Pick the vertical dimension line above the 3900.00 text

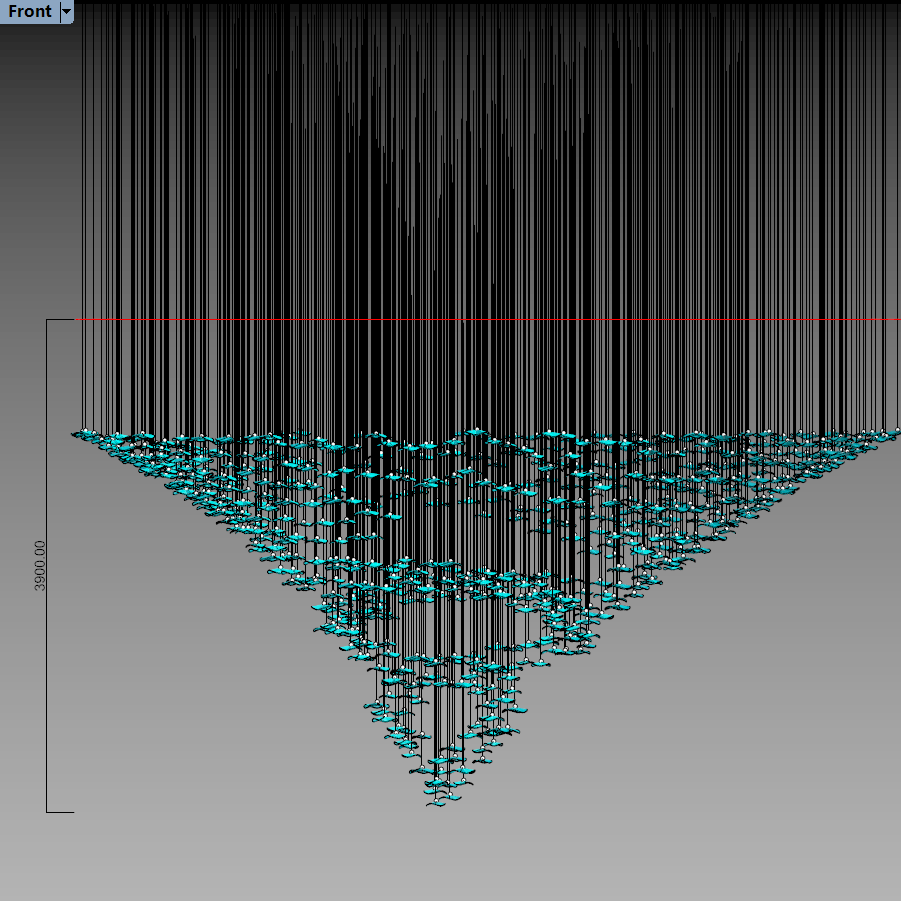(x=46, y=430)
